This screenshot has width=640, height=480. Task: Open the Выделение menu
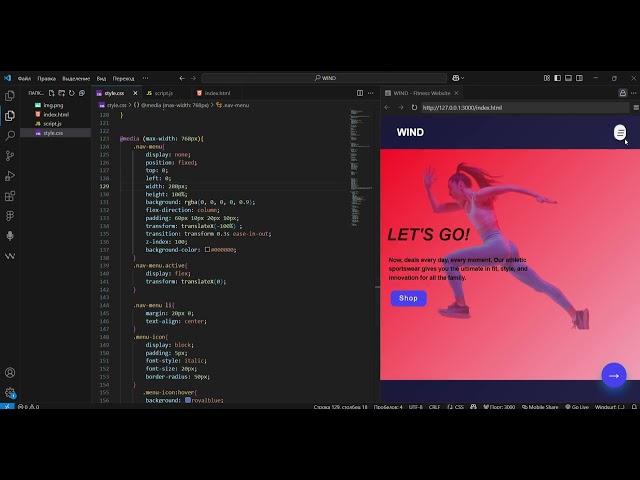tap(76, 78)
